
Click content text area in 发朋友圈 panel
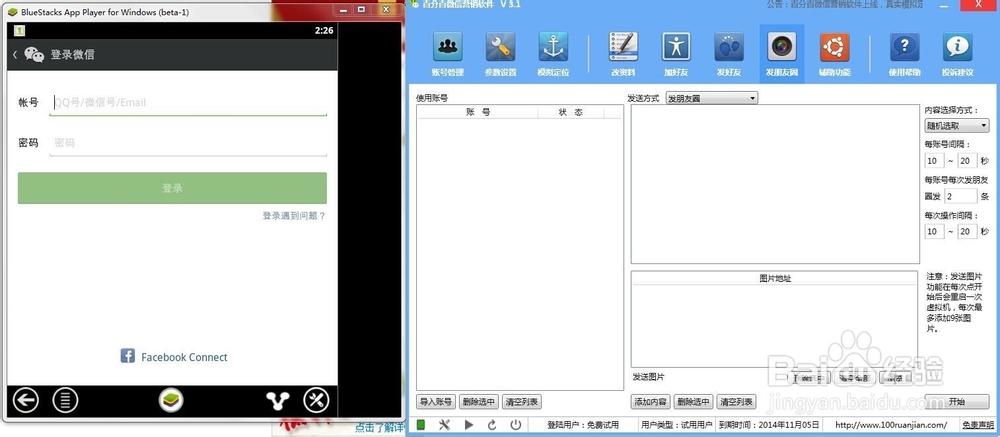pos(775,184)
